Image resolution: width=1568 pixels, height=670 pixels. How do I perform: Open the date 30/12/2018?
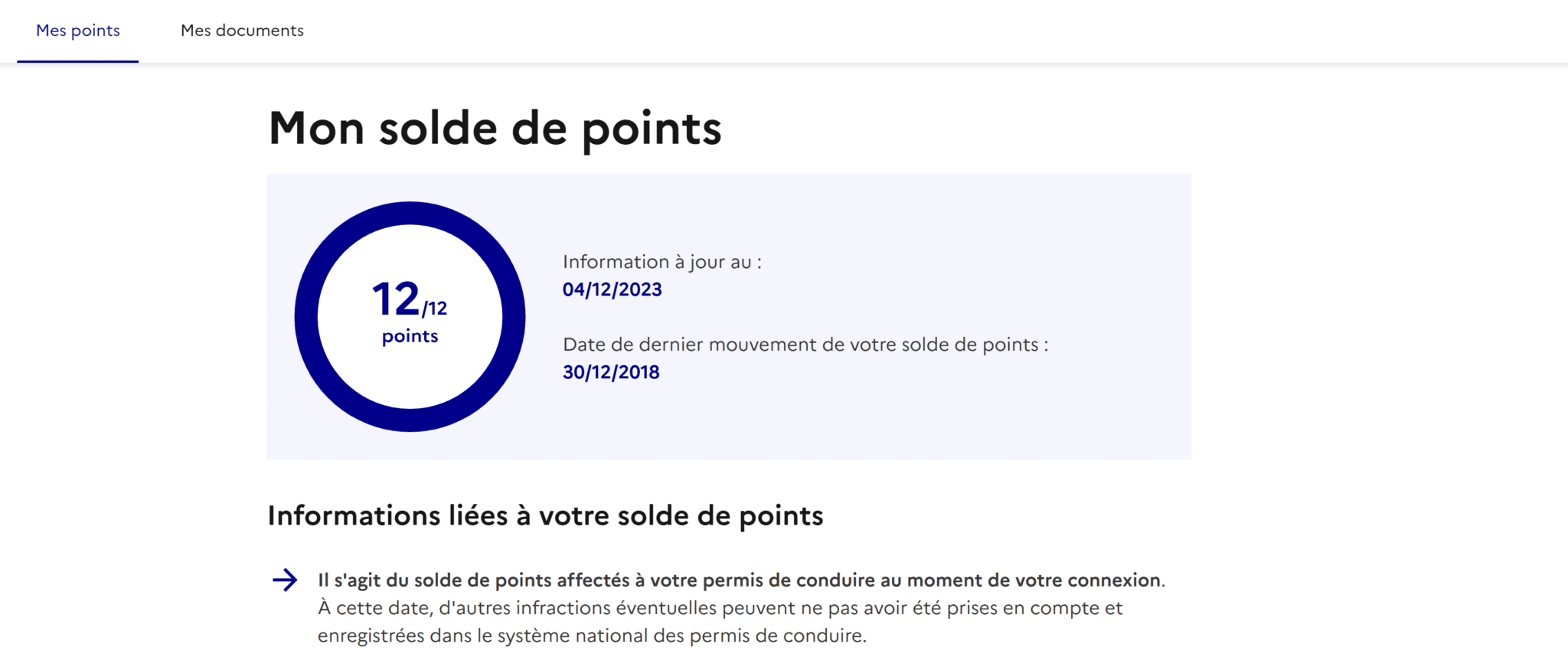[610, 372]
